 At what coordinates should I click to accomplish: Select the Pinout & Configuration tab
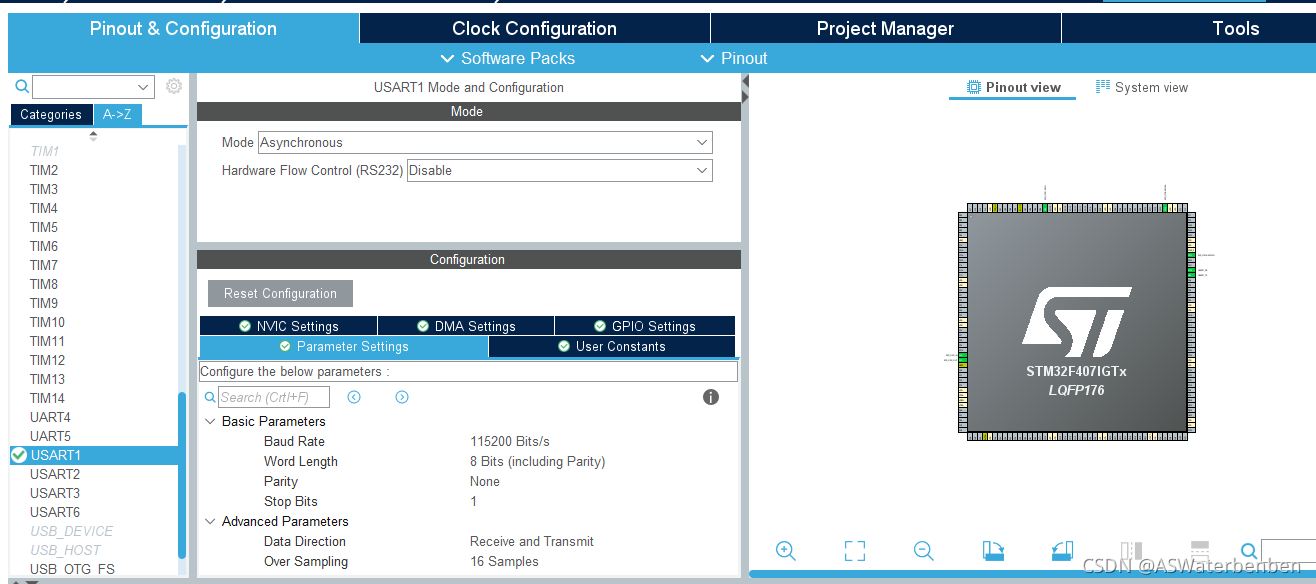(x=183, y=28)
